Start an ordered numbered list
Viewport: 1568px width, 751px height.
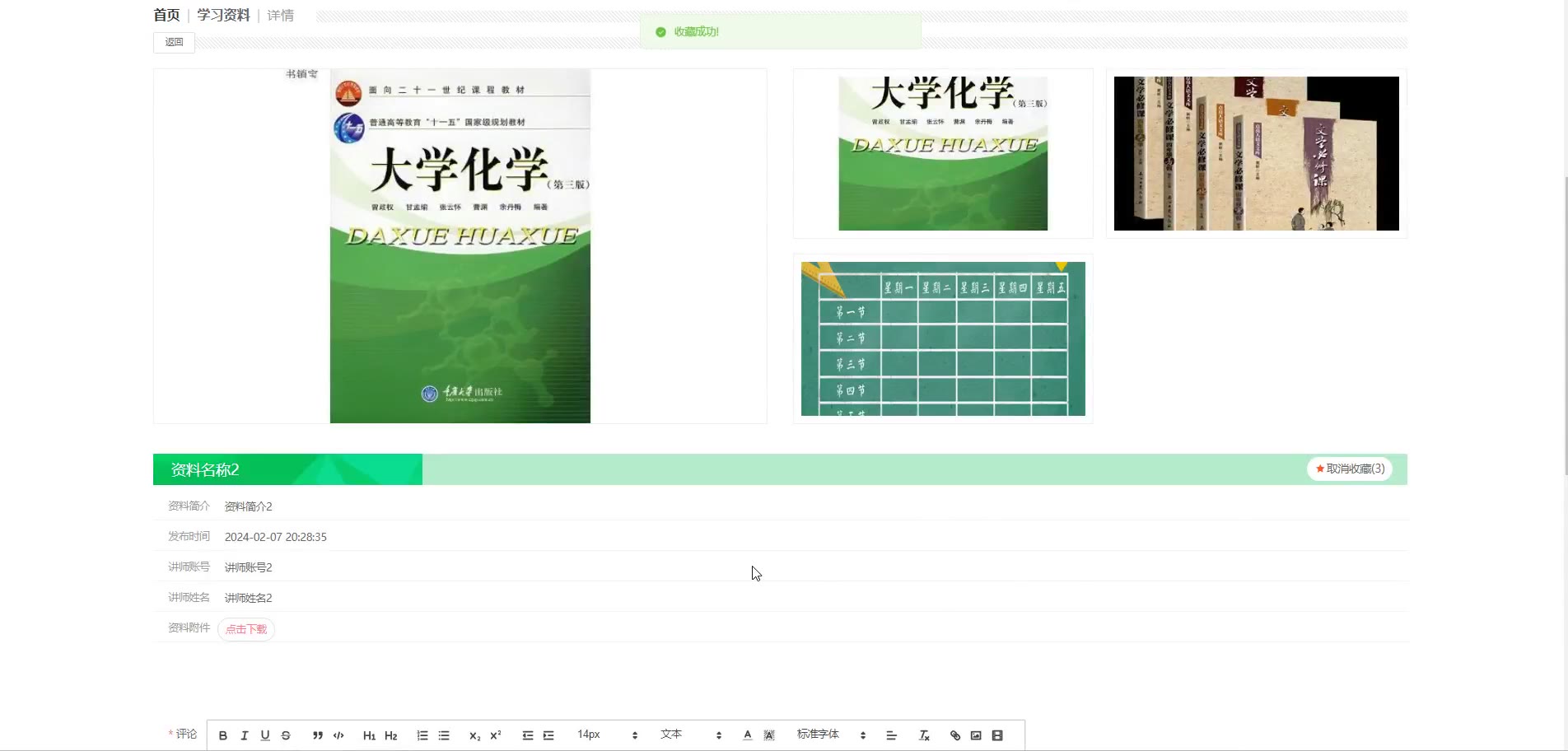pos(422,735)
